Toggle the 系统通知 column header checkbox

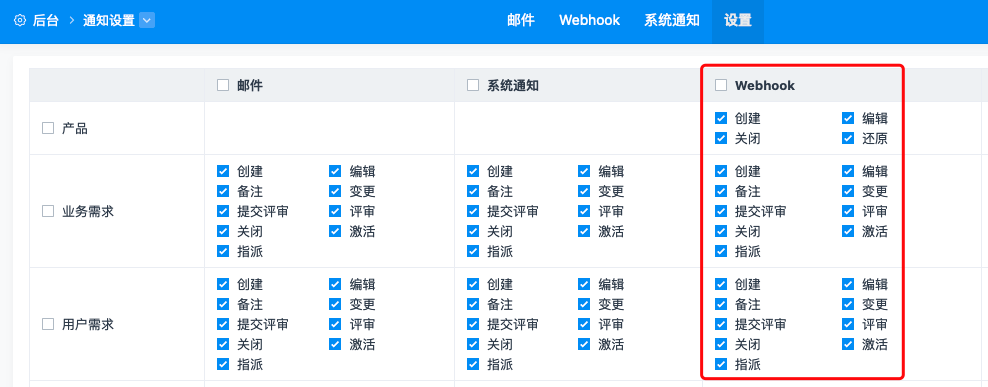(x=473, y=85)
